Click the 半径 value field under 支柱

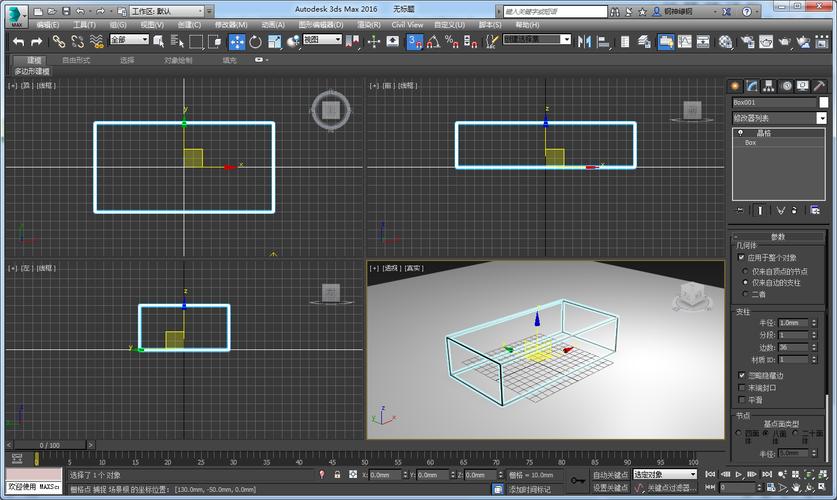pos(794,323)
